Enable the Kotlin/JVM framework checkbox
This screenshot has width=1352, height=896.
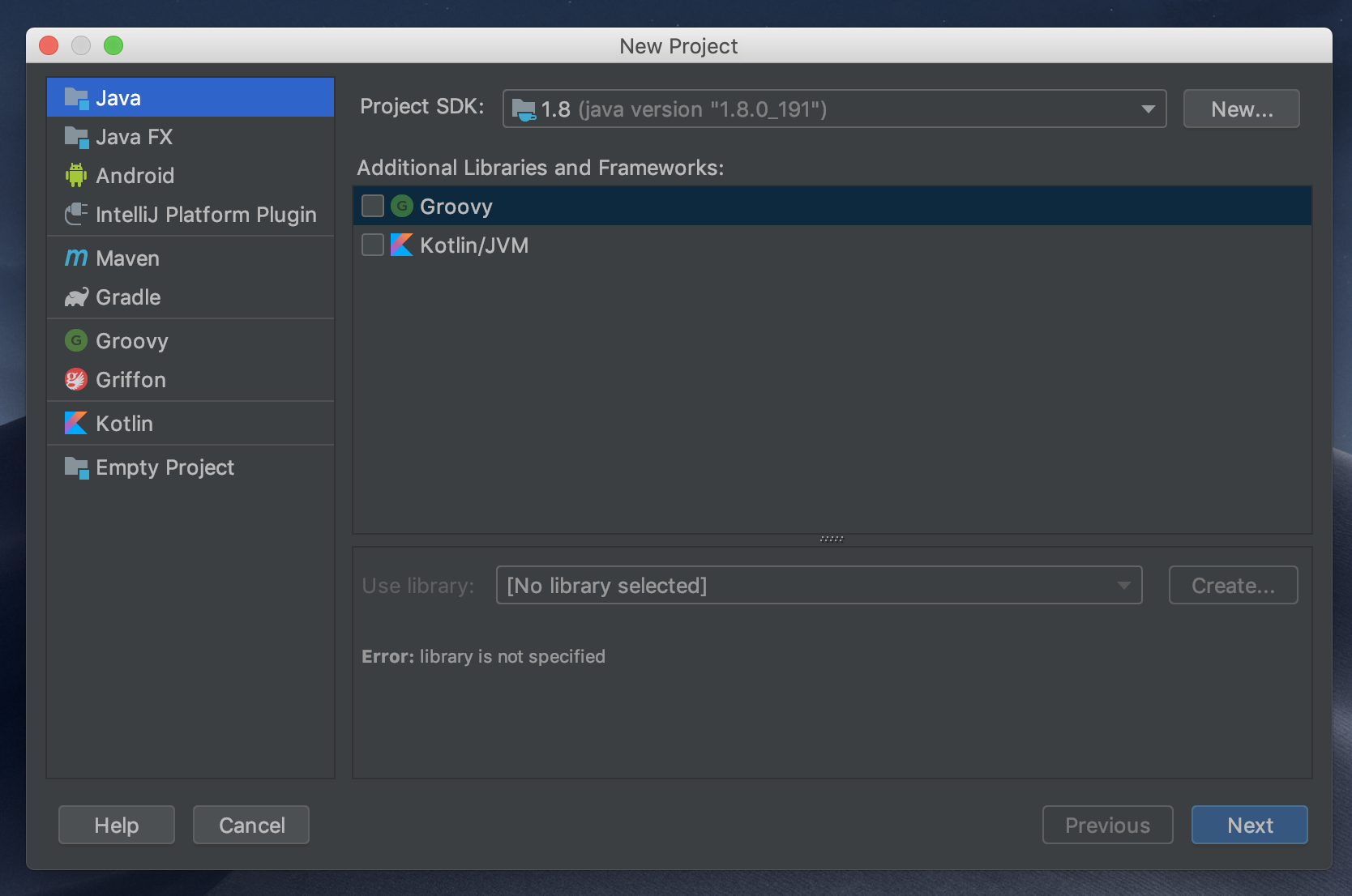tap(373, 245)
